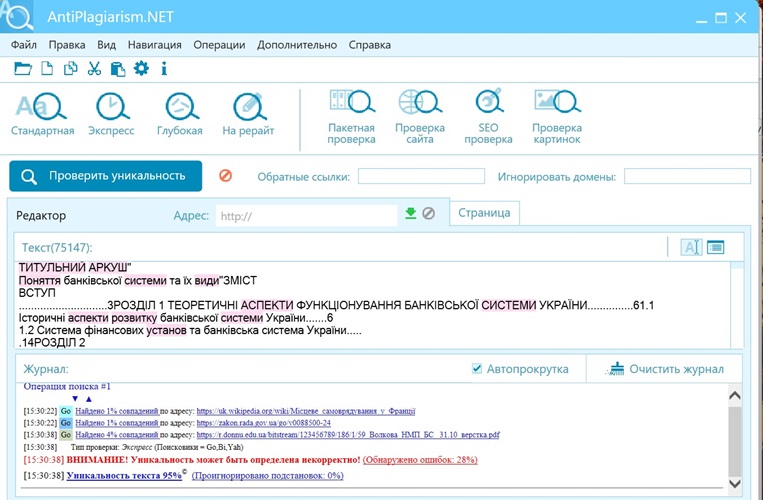763x500 pixels.
Task: Open Проверка сайта tool
Action: 420,117
